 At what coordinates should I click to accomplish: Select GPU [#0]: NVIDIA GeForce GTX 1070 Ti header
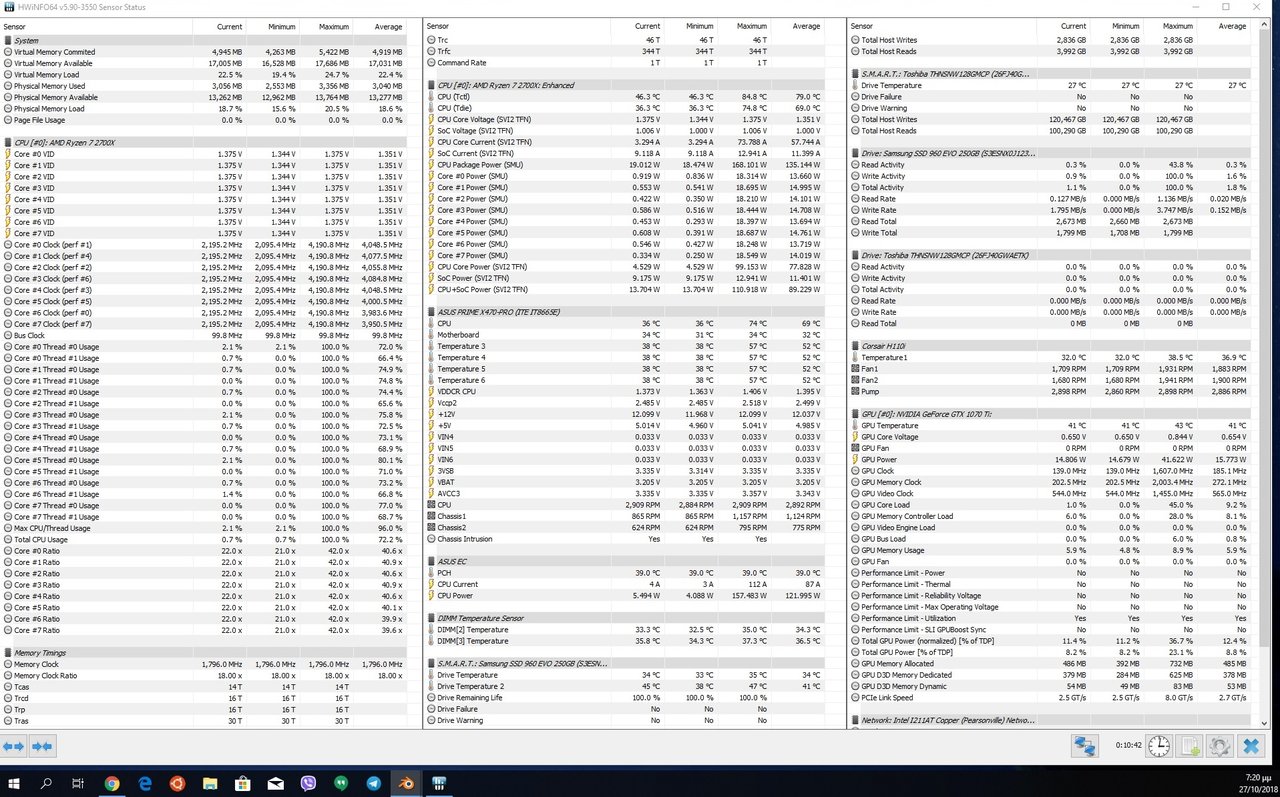click(1049, 414)
